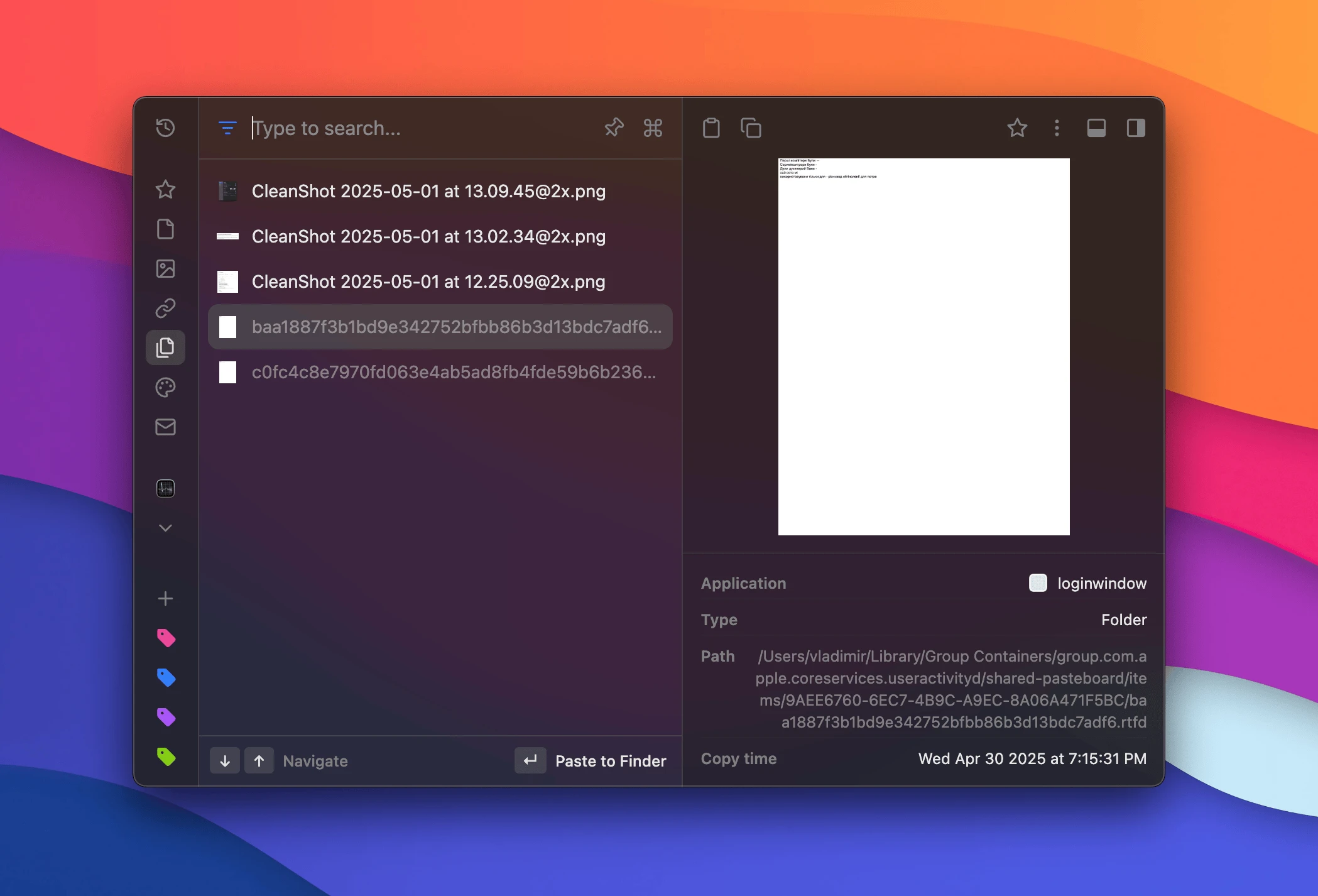Toggle the right sidebar preview panel
This screenshot has height=896, width=1318.
(x=1136, y=128)
